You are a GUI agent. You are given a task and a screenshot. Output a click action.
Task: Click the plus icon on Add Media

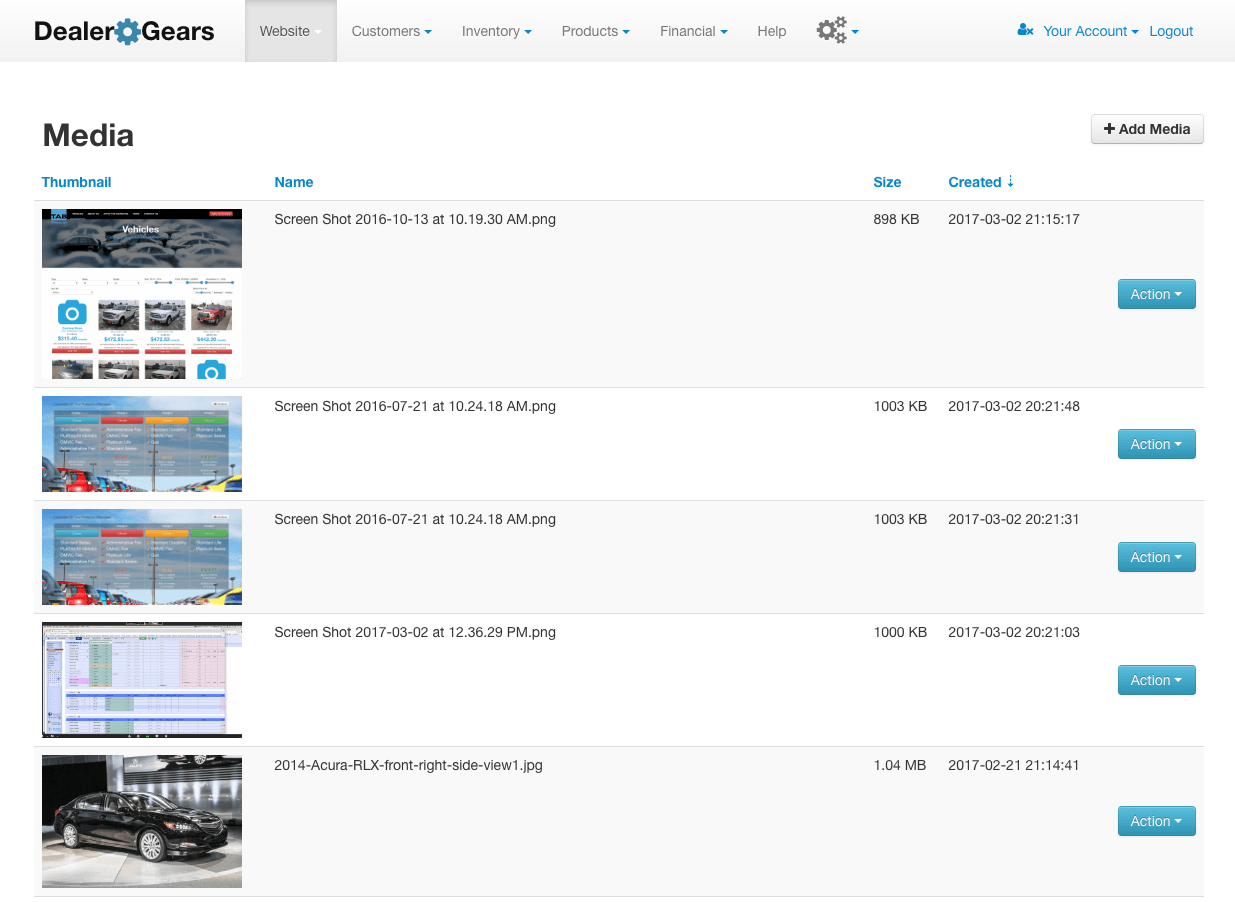1109,128
